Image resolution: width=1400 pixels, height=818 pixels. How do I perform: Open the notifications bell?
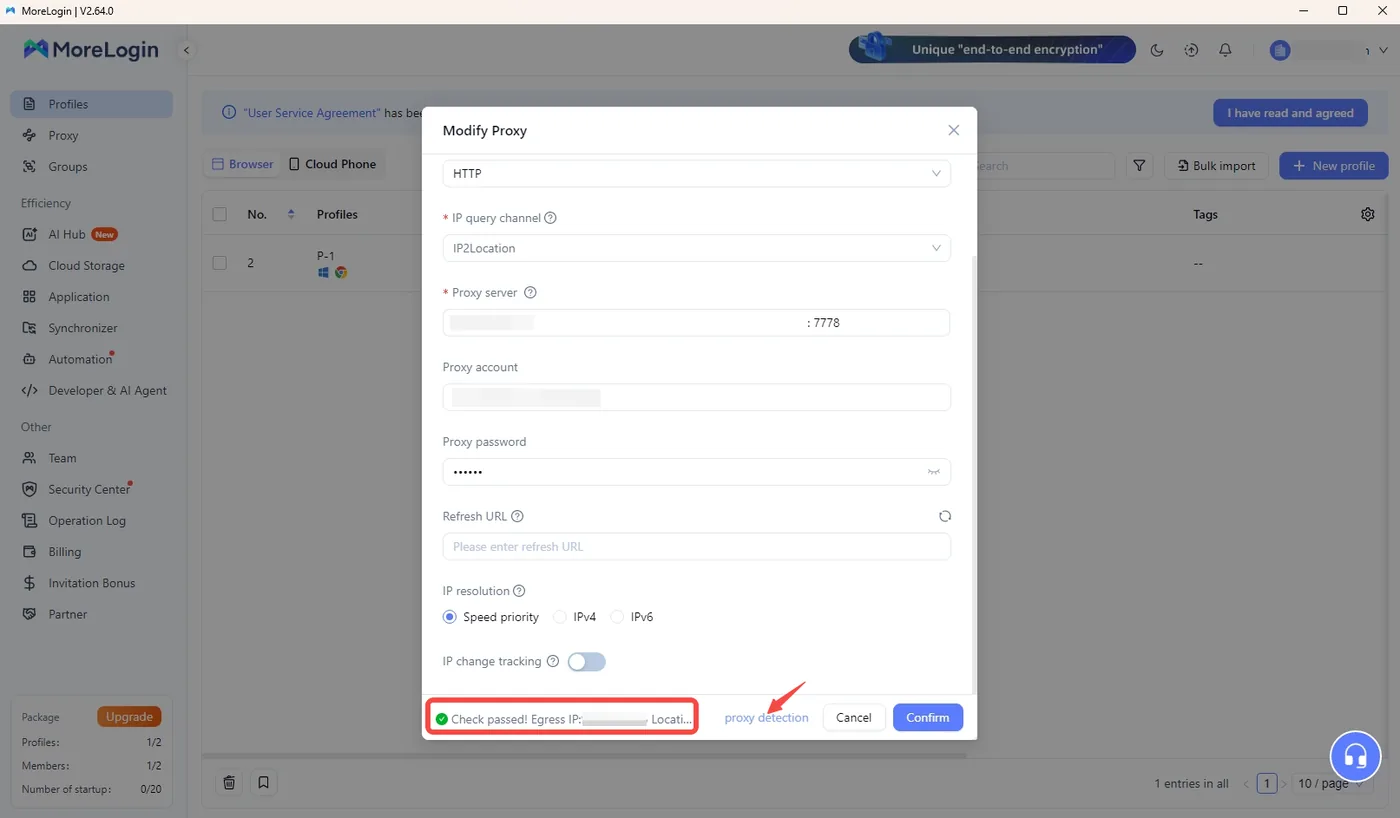[1225, 50]
